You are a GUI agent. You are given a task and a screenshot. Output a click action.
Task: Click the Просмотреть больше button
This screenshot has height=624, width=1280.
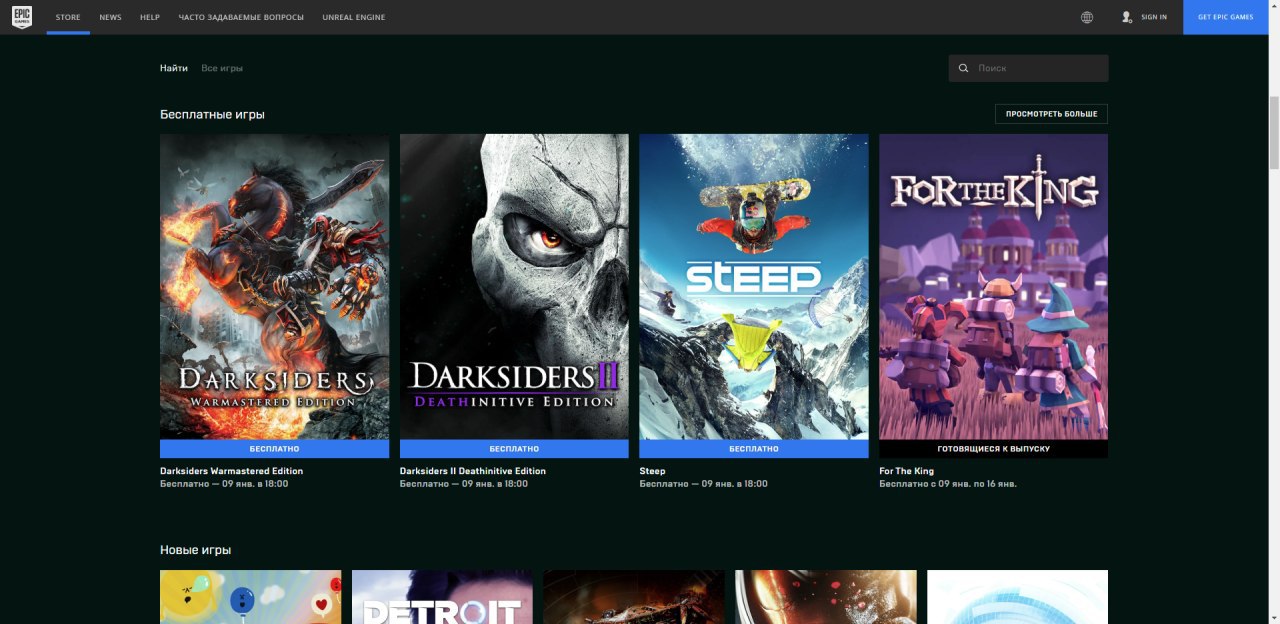point(1051,114)
